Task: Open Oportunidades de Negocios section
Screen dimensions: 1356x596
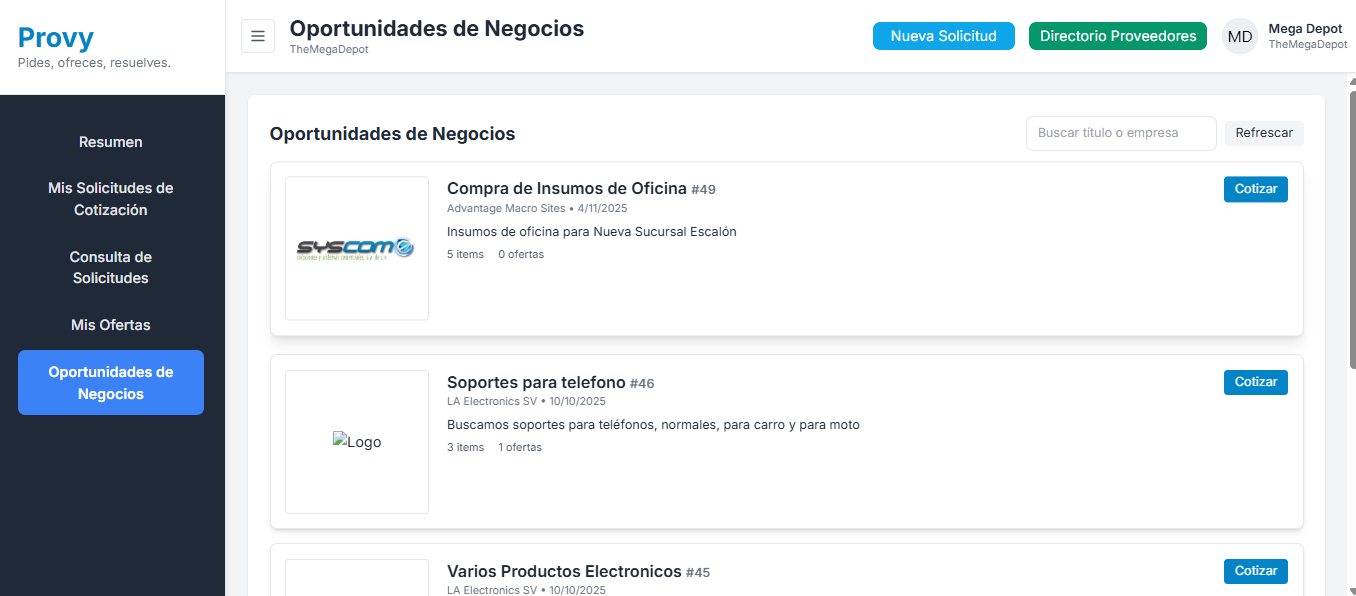Action: tap(110, 382)
